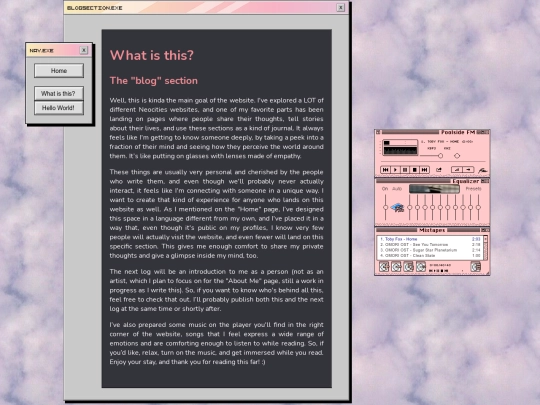540x405 pixels.
Task: Click the BLOGSECTION.EXE title bar
Action: coord(206,8)
